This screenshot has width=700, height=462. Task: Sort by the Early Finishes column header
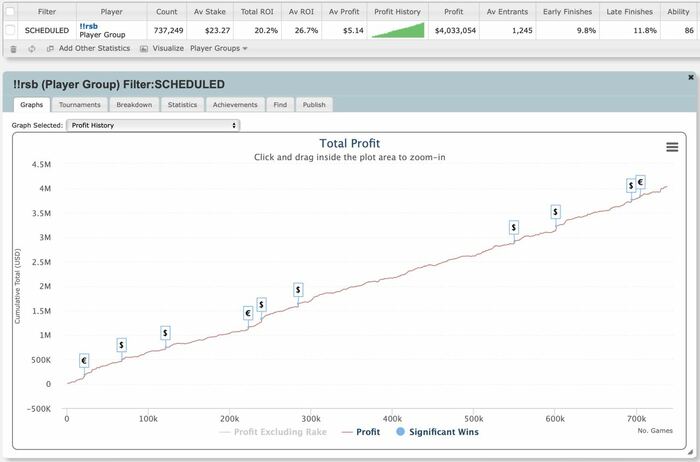[x=567, y=12]
